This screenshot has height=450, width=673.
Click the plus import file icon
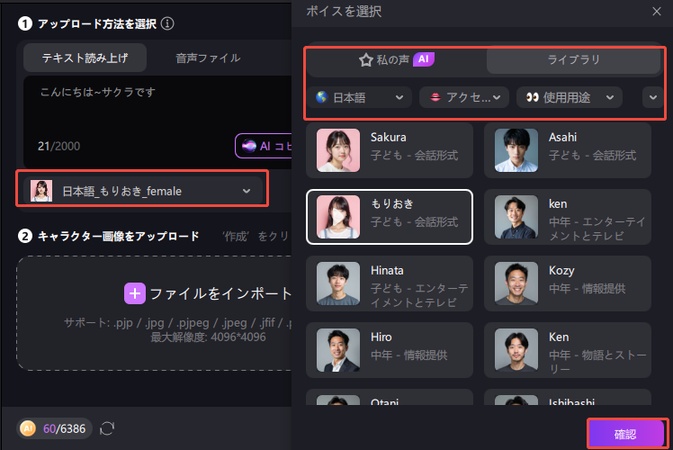coord(135,293)
